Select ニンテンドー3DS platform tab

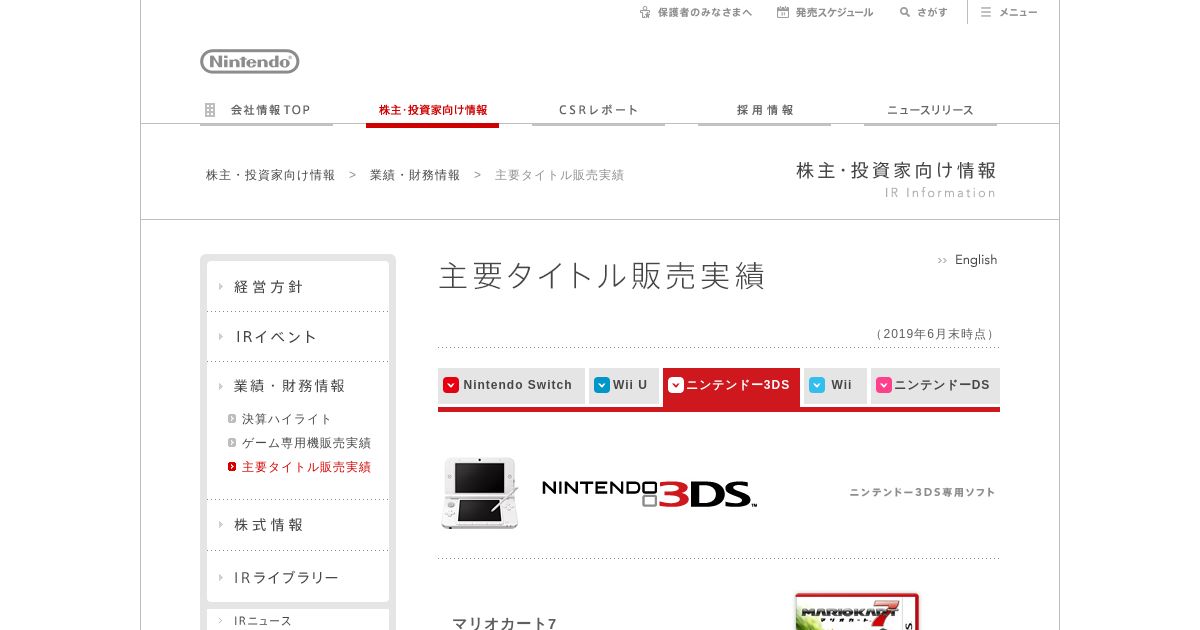click(731, 386)
